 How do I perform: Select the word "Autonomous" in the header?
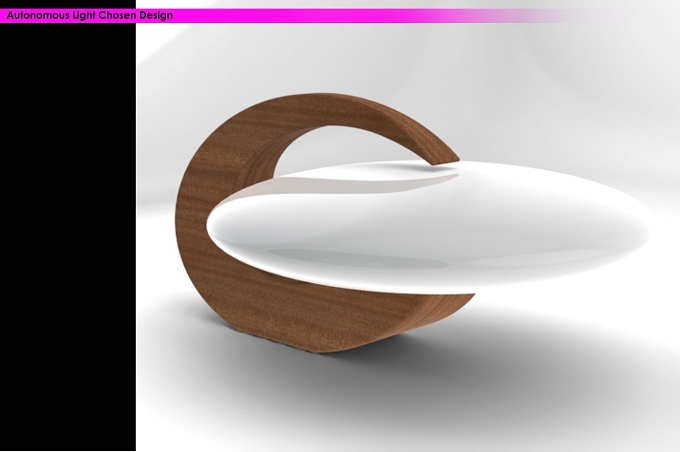click(x=38, y=16)
